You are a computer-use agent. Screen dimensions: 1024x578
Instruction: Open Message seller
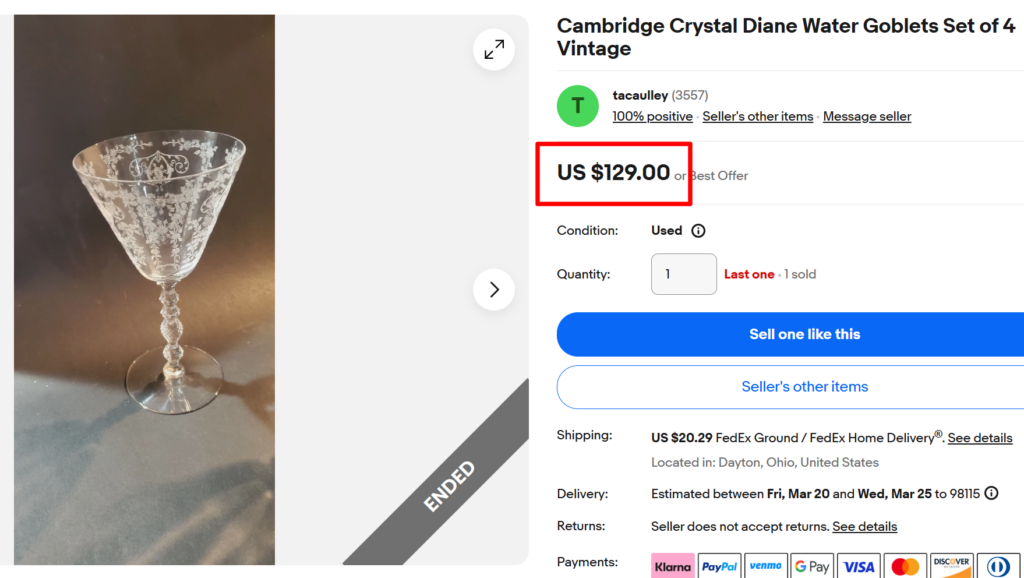click(x=866, y=116)
